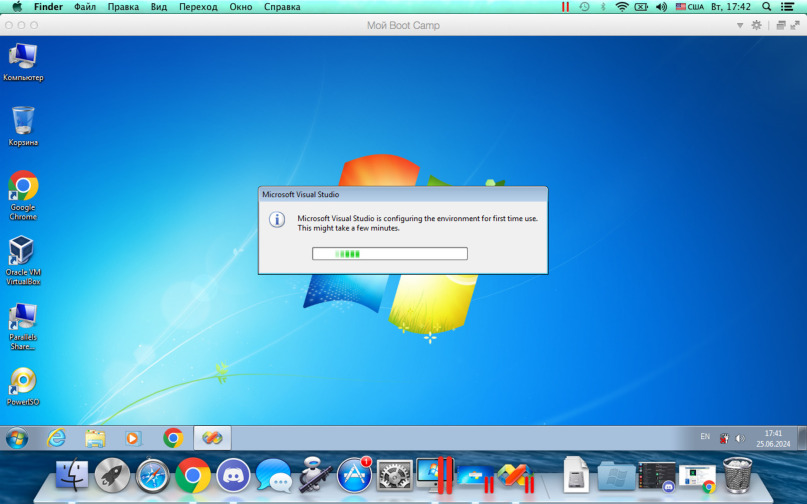
Task: Select Parallels Shared Folders desktop icon
Action: (x=23, y=326)
